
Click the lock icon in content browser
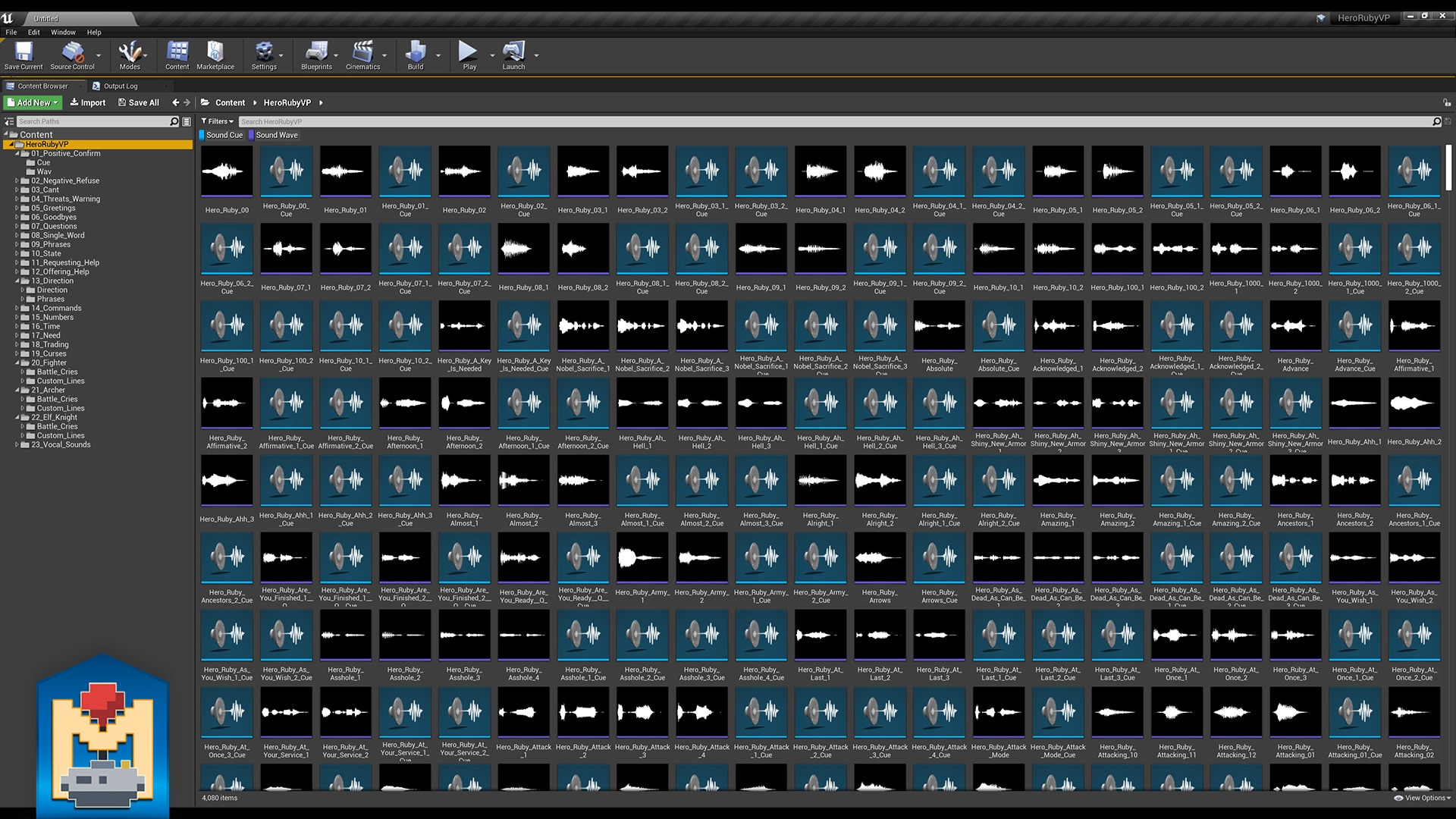pyautogui.click(x=1447, y=102)
